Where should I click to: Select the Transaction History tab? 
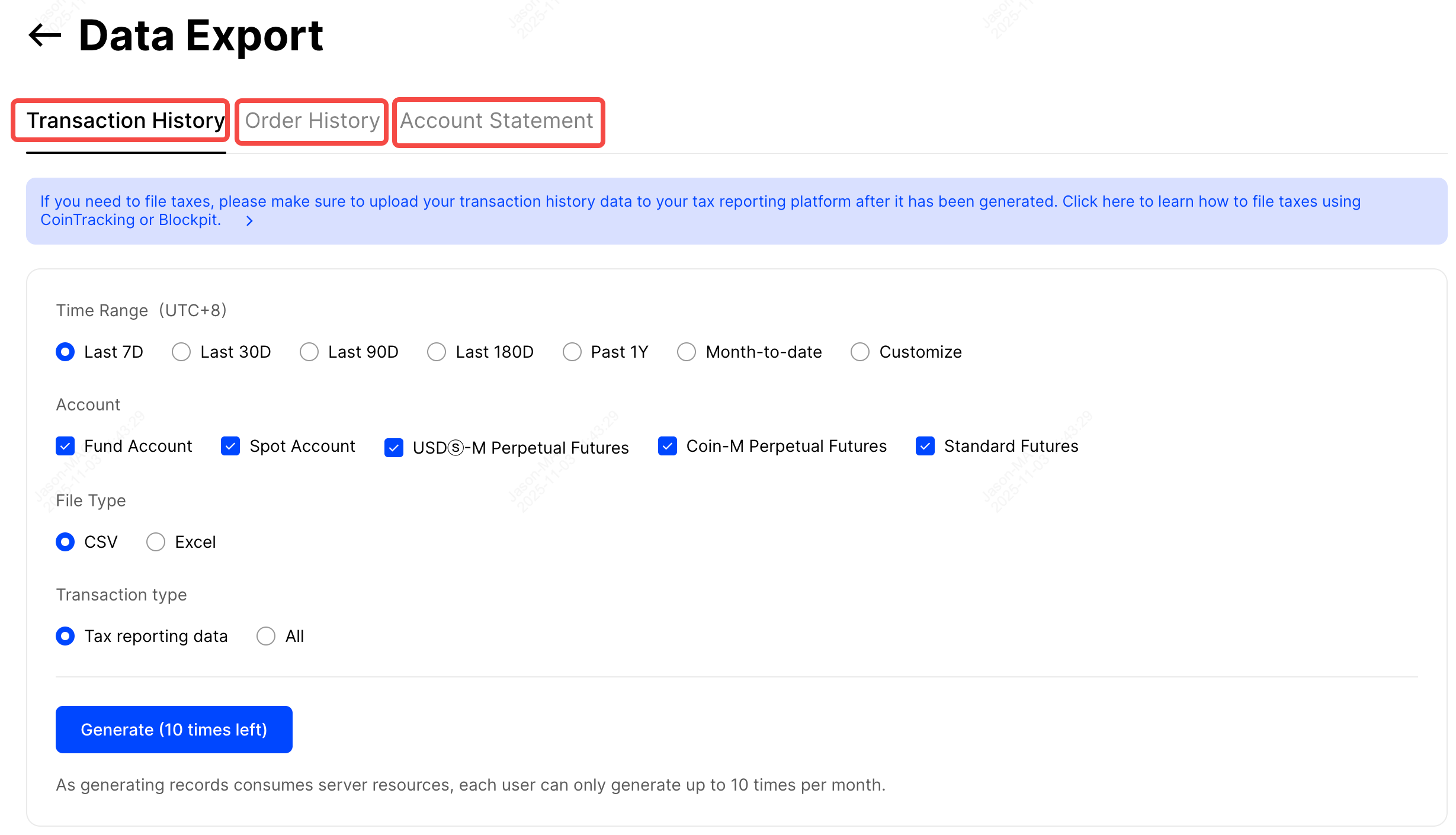(x=126, y=121)
